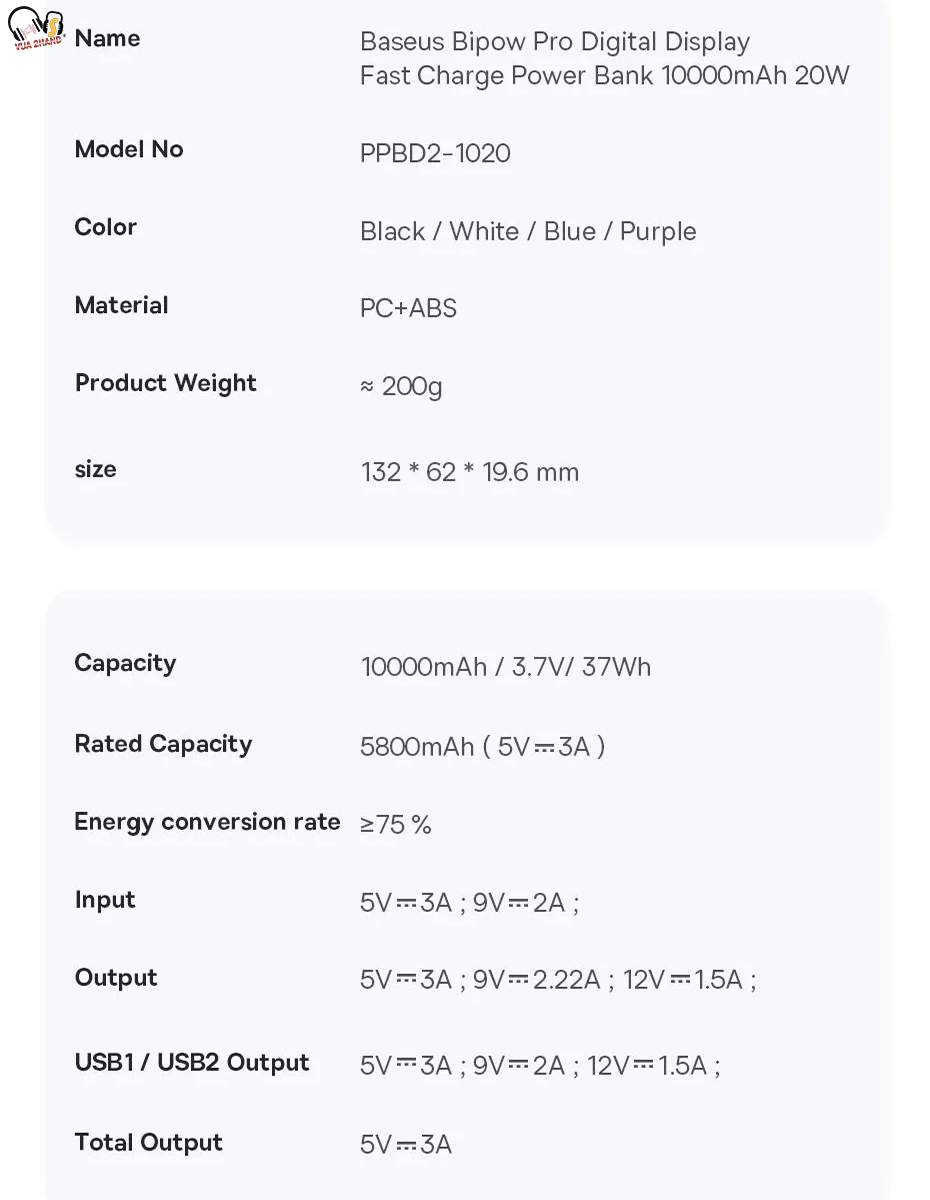Click the PC+ABS material value

click(408, 308)
